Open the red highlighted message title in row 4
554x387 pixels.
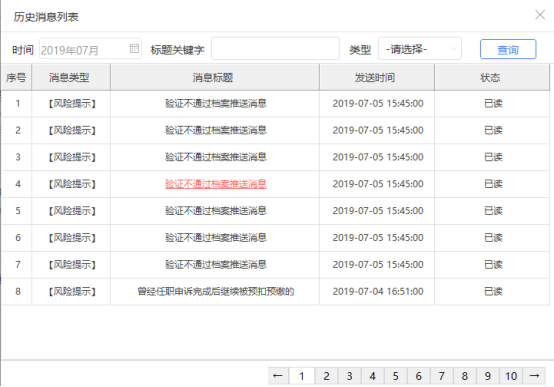click(216, 184)
